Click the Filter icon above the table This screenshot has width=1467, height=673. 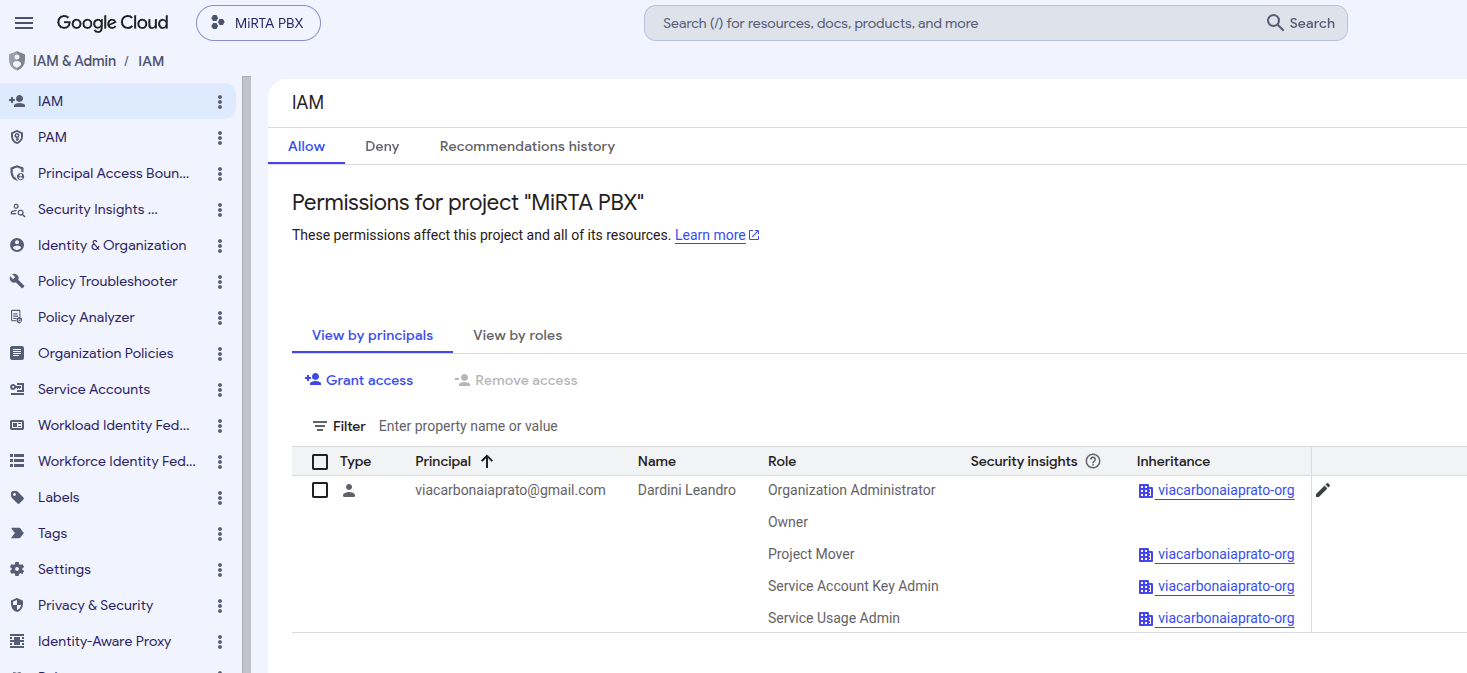320,426
